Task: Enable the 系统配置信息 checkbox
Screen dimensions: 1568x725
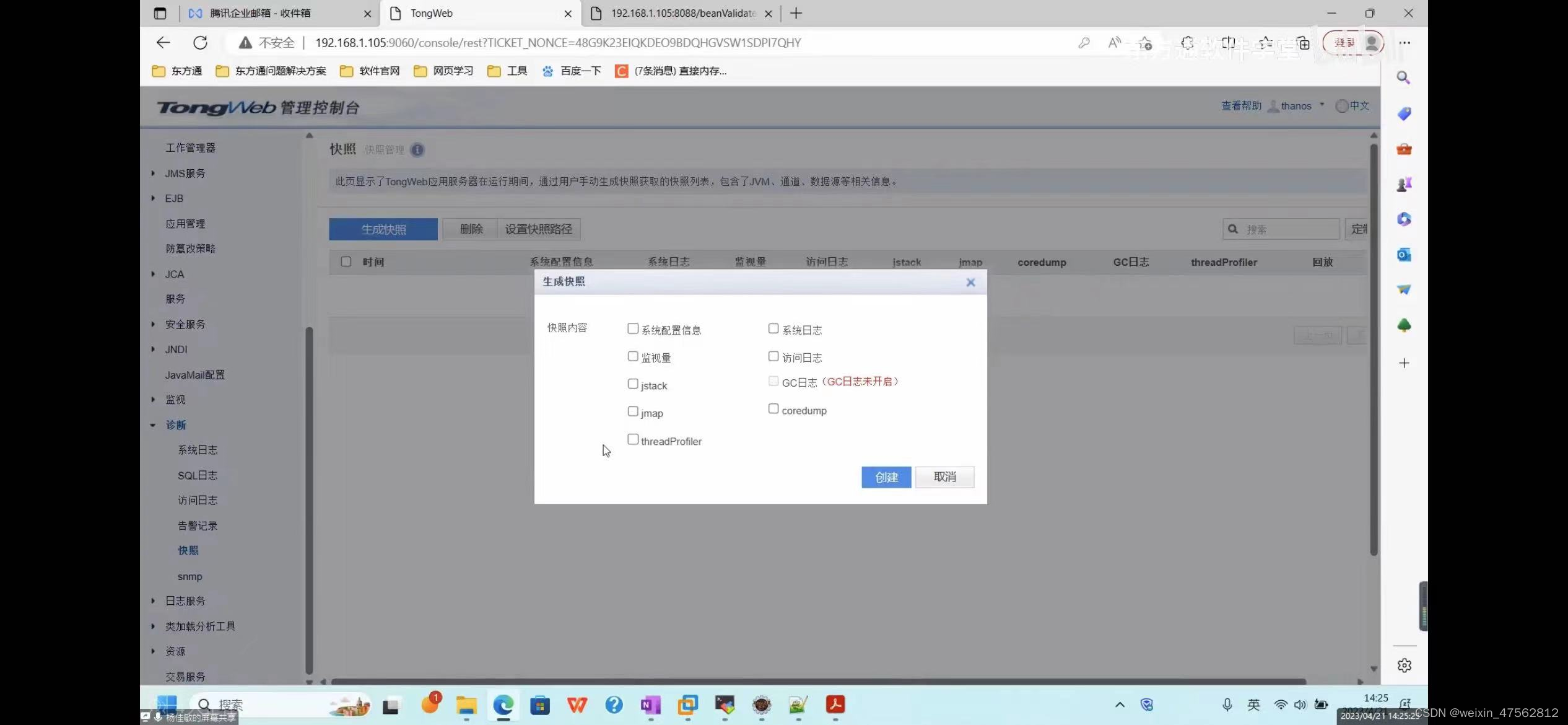Action: [633, 329]
